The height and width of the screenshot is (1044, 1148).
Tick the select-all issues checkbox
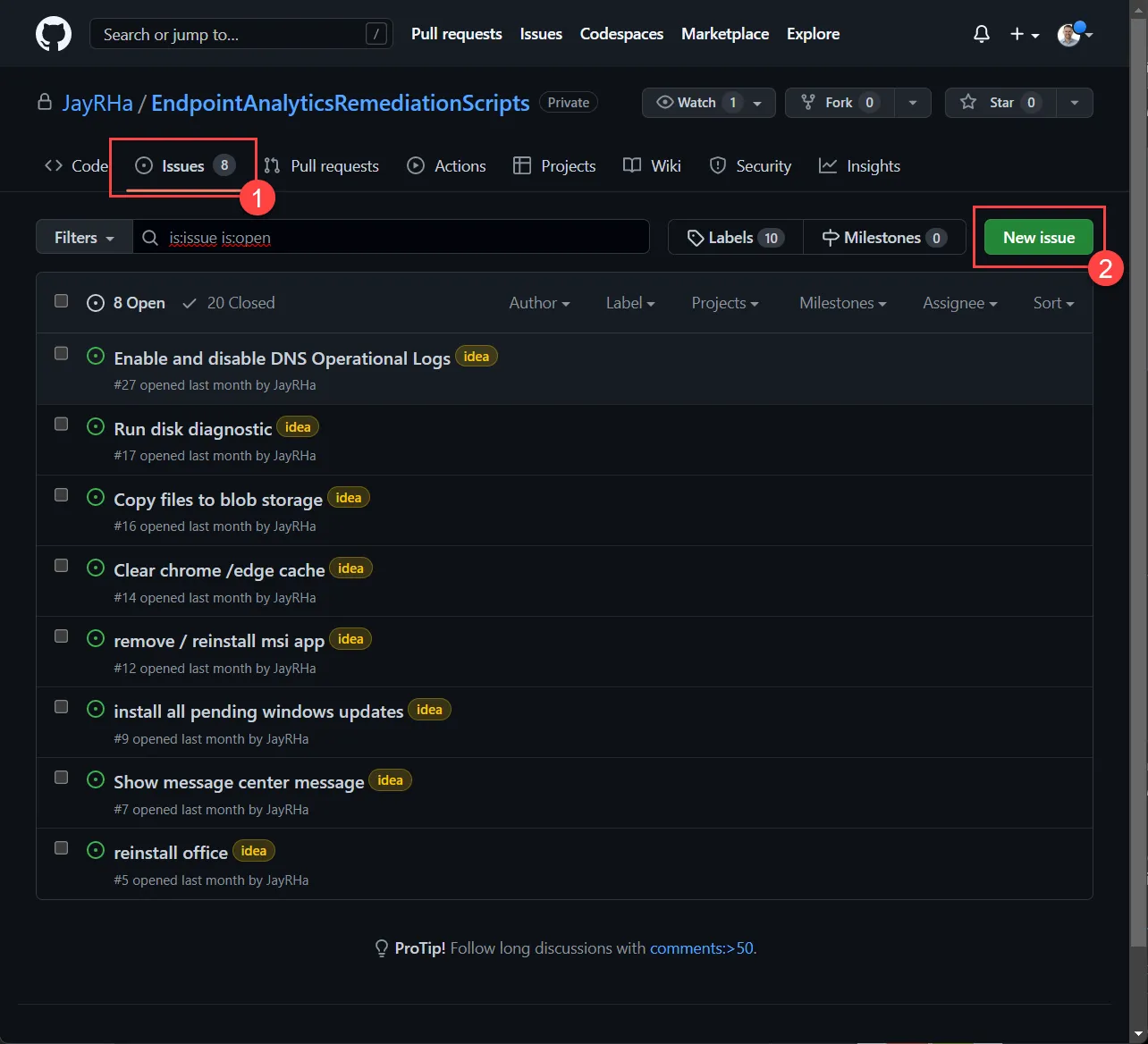coord(61,300)
